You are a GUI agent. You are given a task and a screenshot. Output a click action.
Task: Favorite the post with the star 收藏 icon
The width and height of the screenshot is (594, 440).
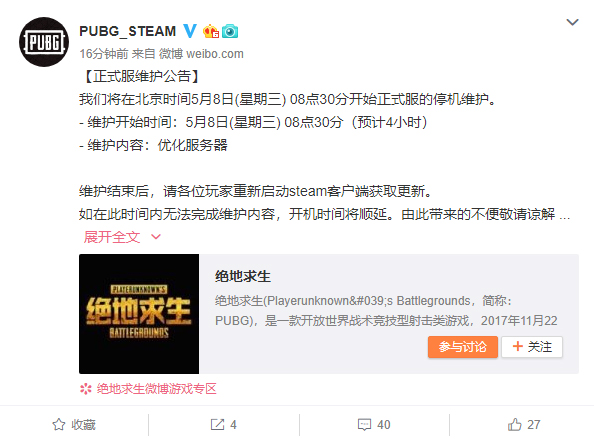tap(59, 424)
